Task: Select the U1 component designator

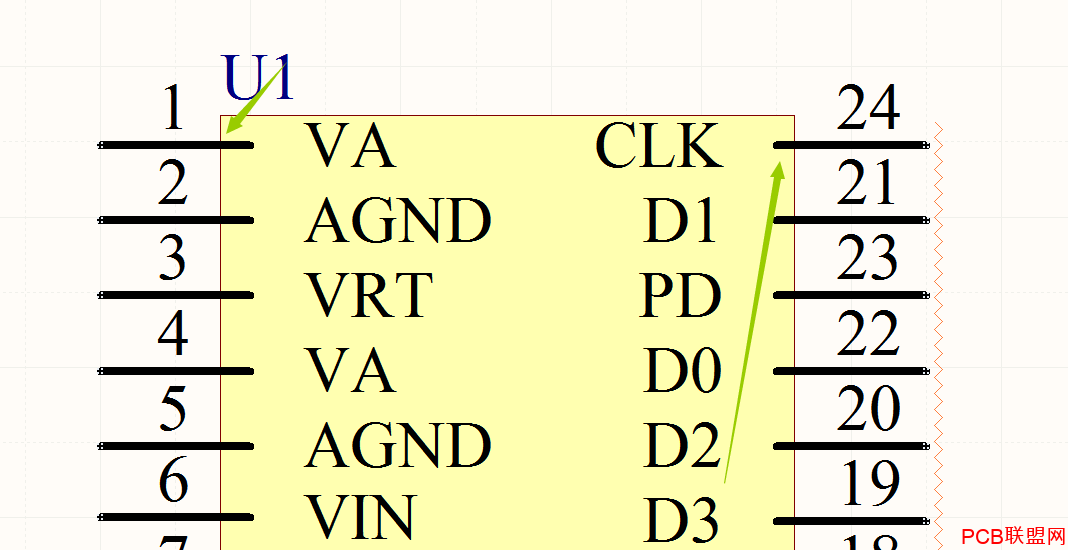Action: (257, 77)
